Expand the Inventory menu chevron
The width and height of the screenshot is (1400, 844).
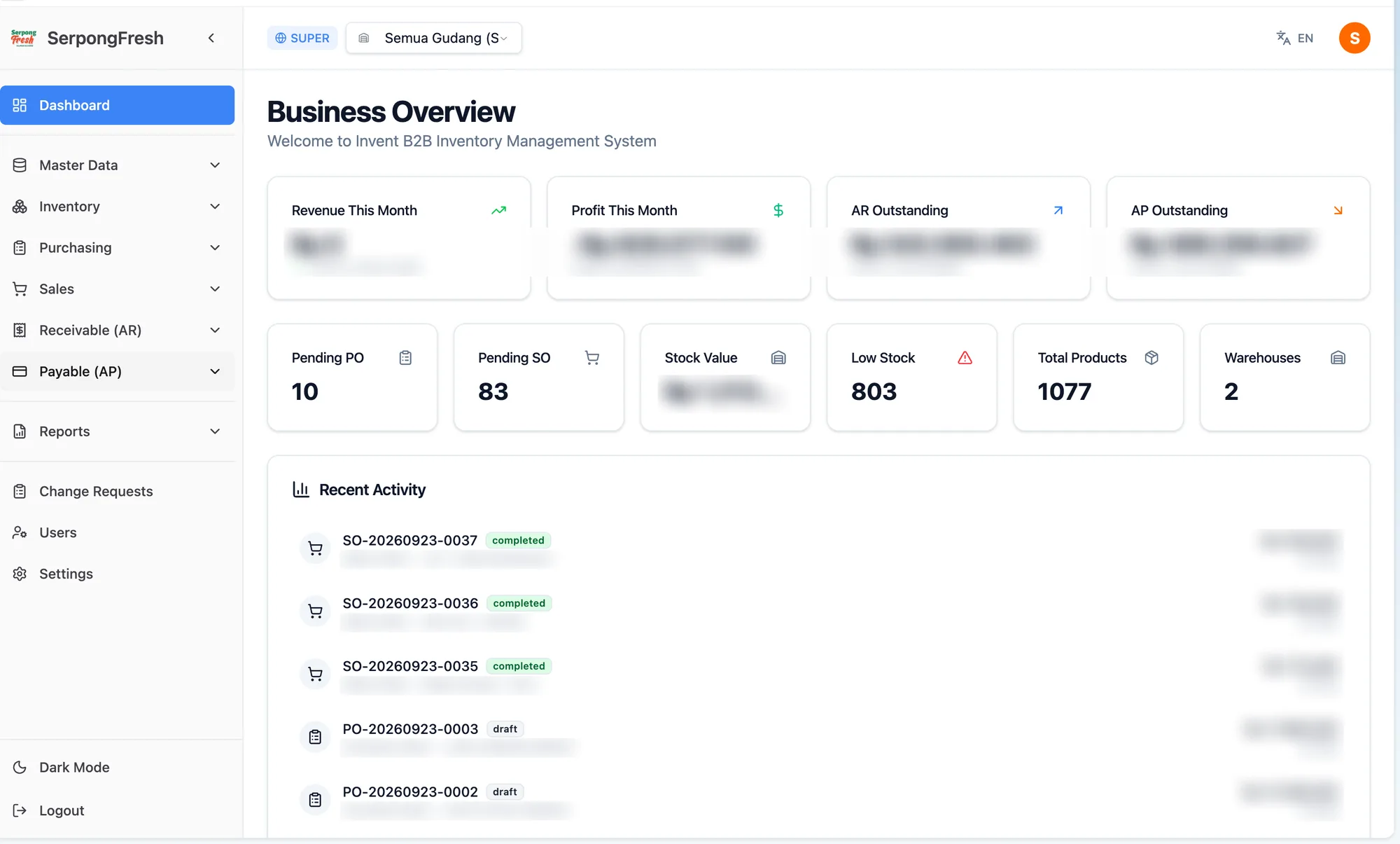[x=215, y=207]
